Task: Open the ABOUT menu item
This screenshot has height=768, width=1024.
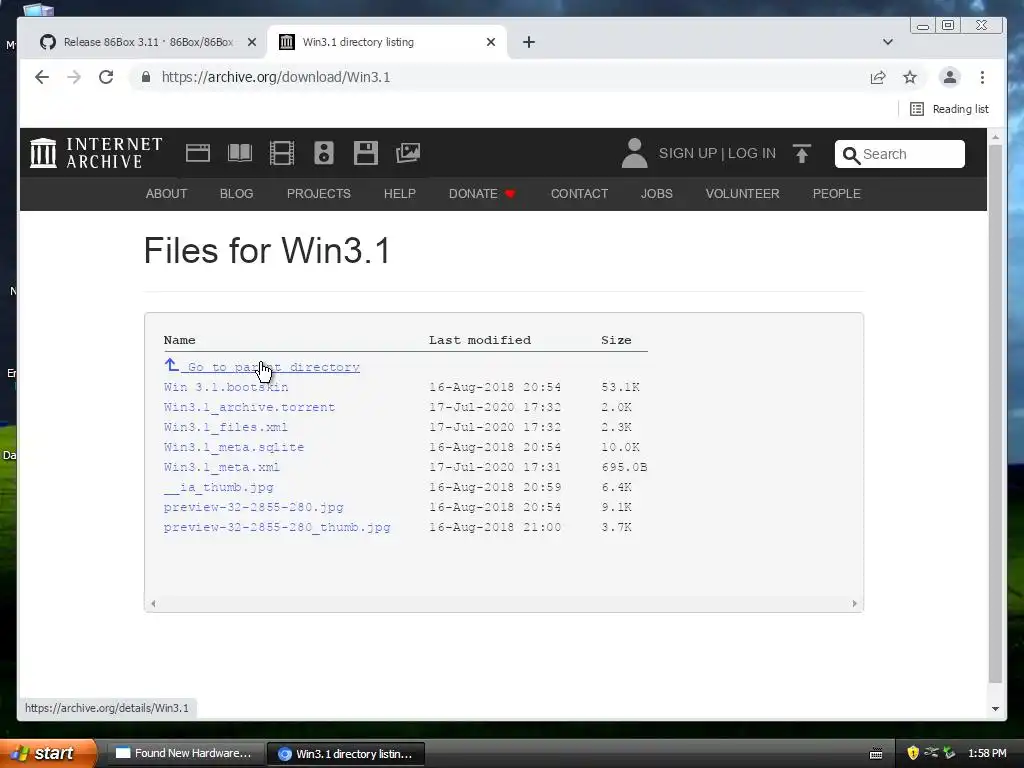Action: point(167,194)
